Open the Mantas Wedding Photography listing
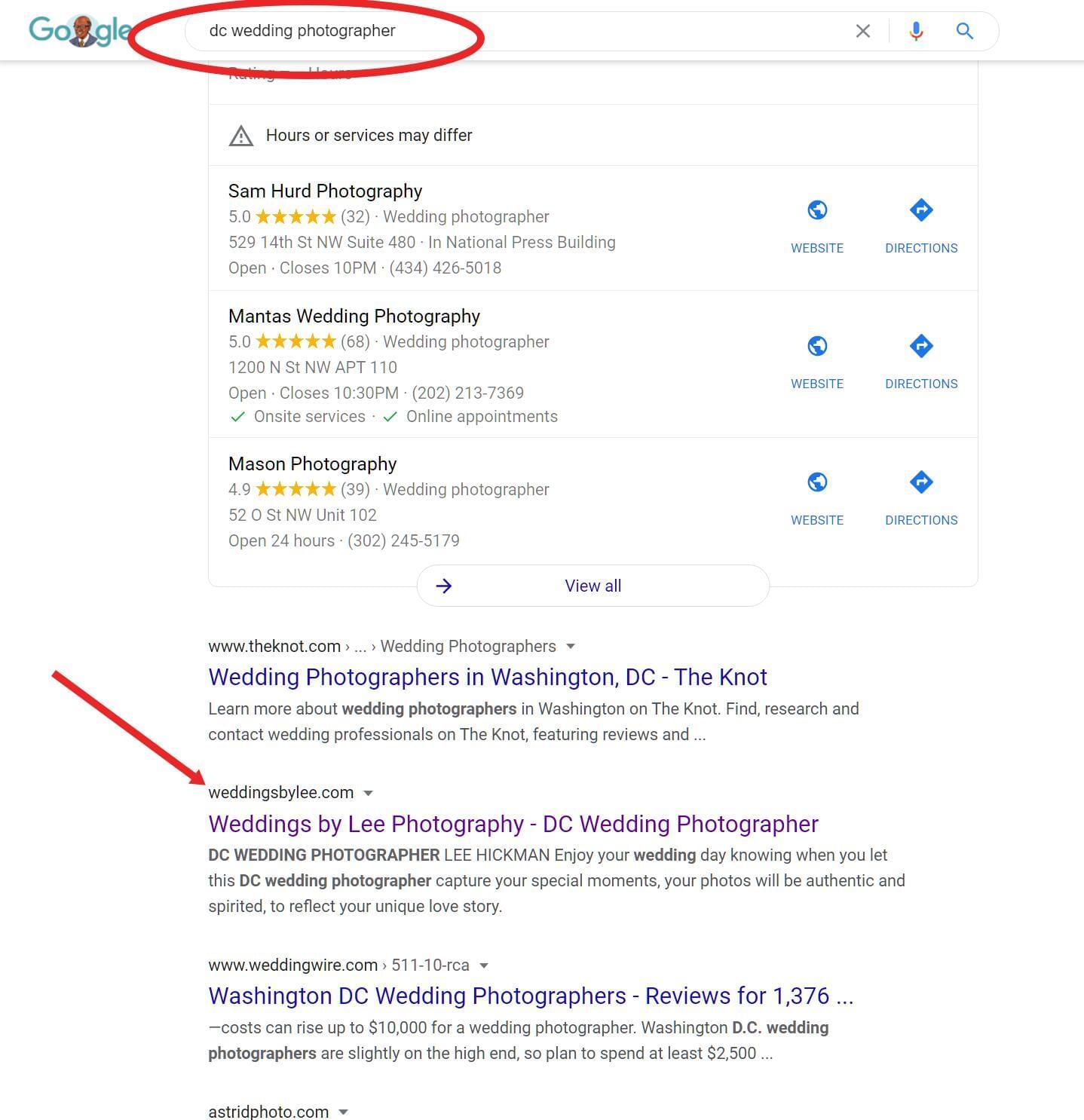This screenshot has height=1120, width=1084. click(x=354, y=316)
